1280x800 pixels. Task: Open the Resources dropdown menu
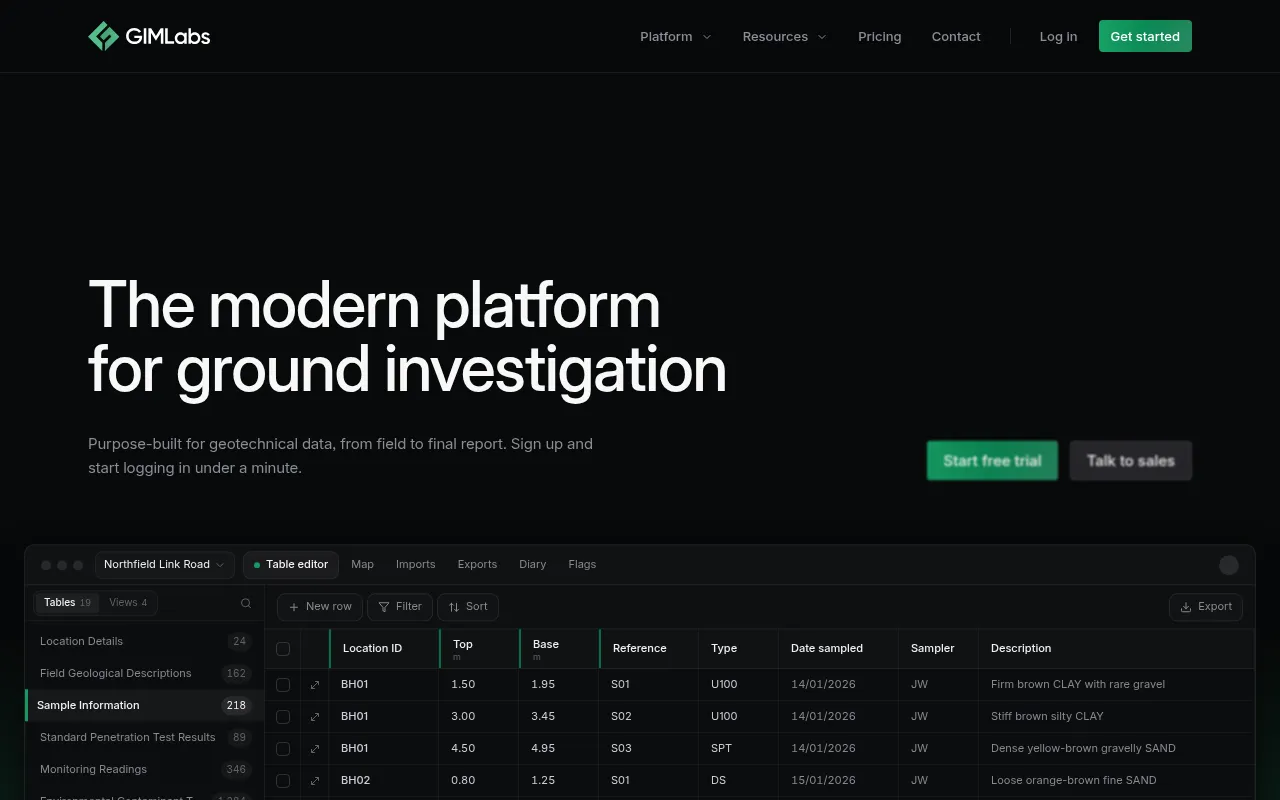click(x=785, y=37)
